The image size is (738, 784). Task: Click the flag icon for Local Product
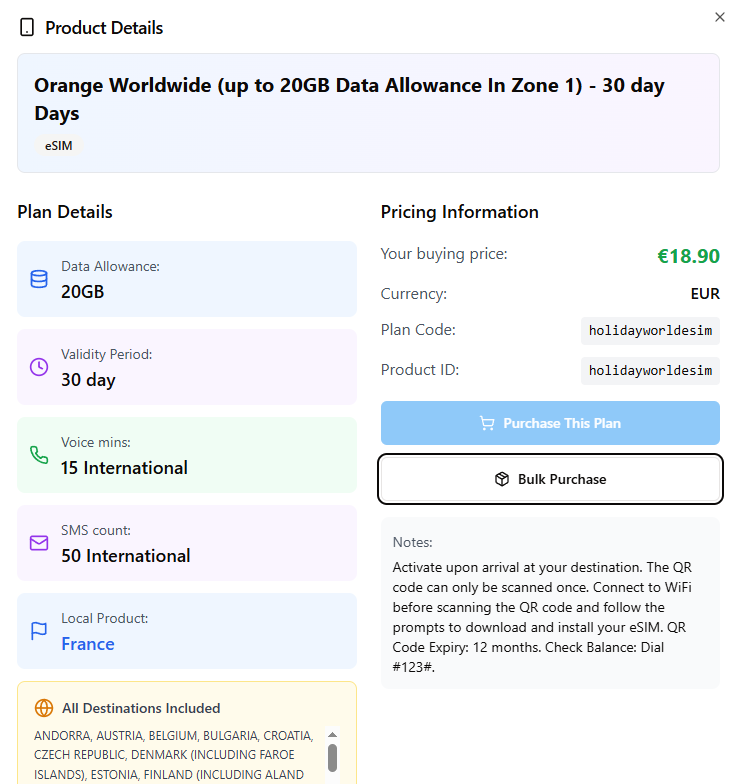click(39, 631)
